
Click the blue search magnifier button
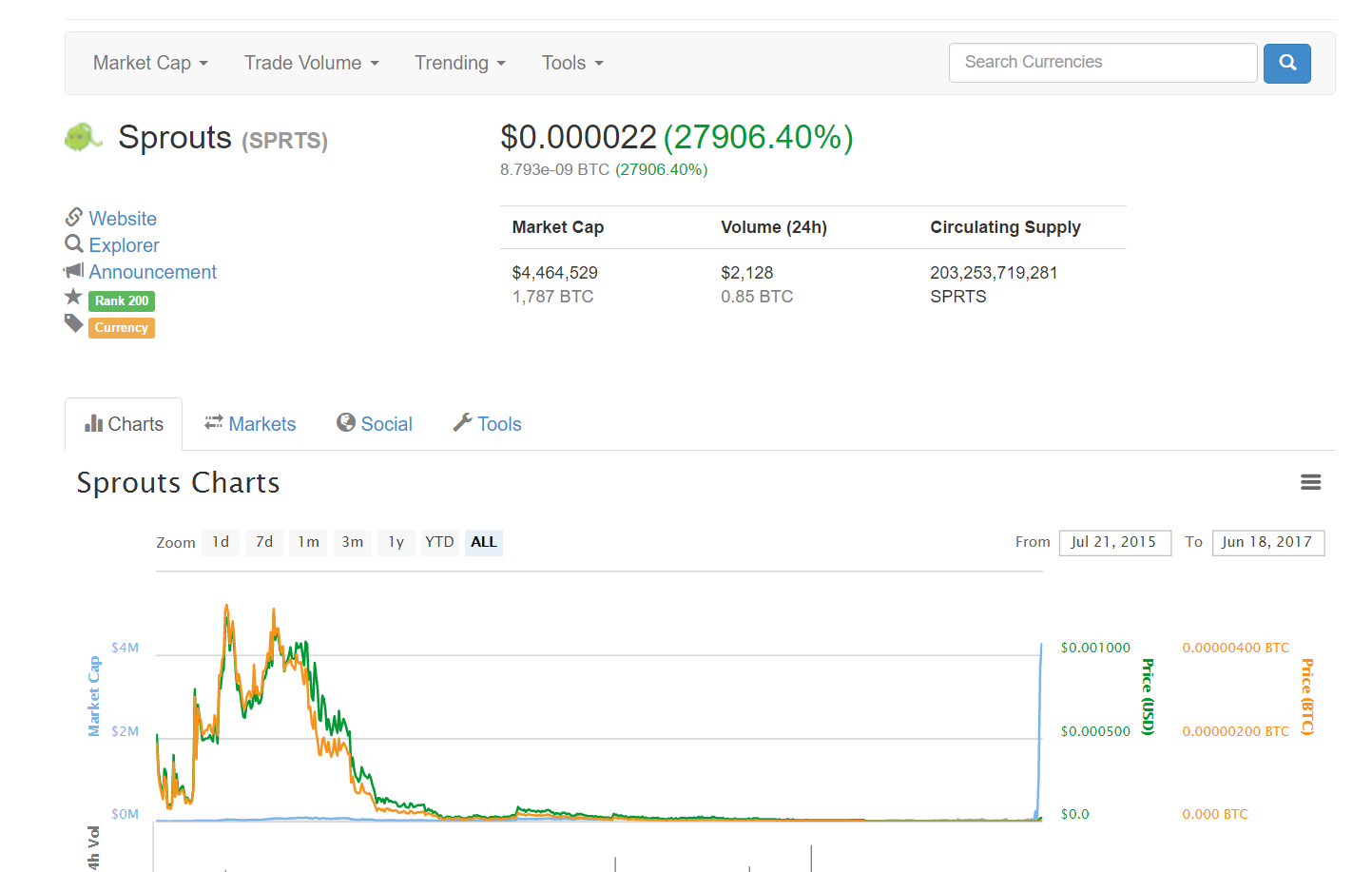point(1286,63)
